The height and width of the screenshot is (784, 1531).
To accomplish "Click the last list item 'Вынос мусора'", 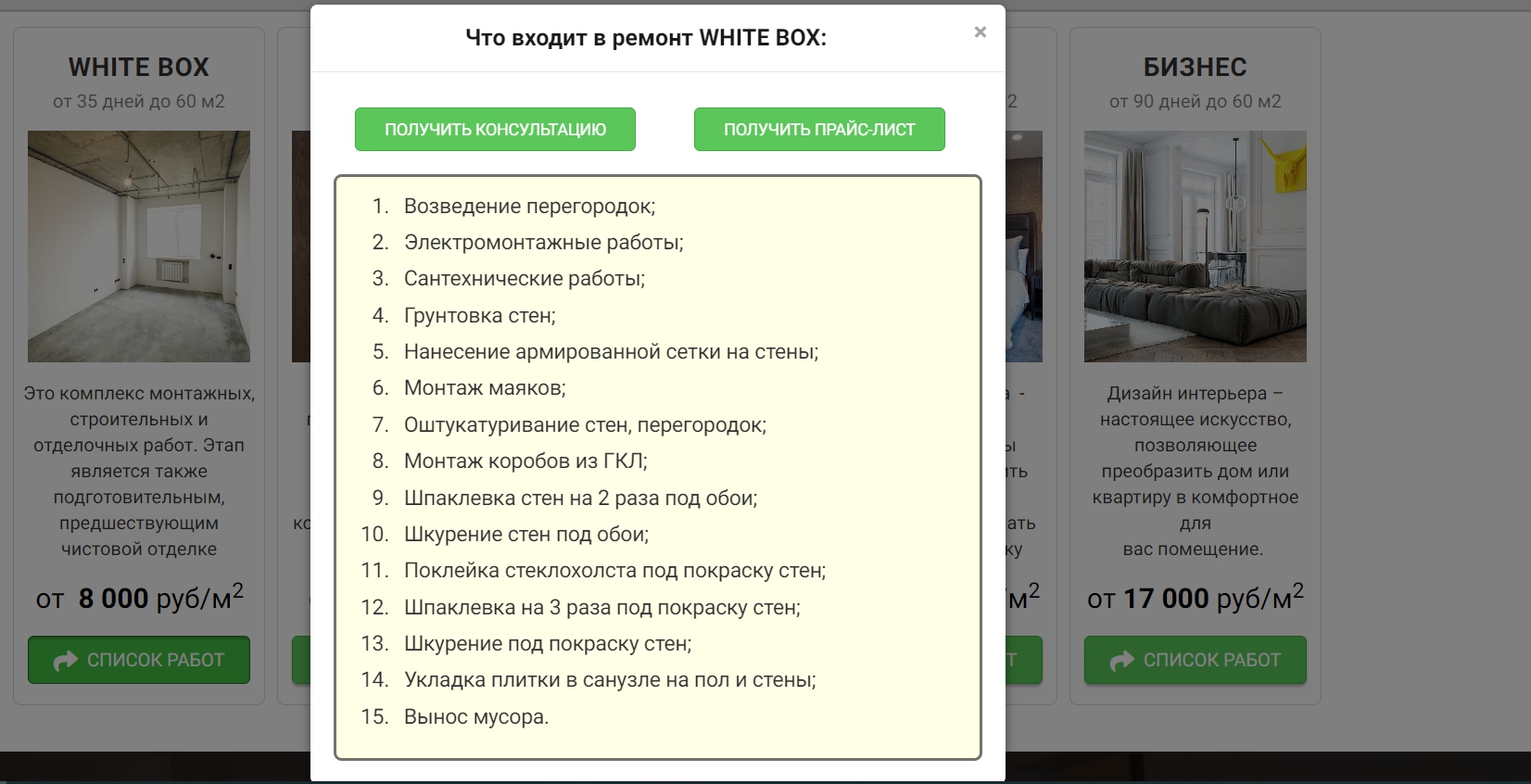I will [476, 717].
